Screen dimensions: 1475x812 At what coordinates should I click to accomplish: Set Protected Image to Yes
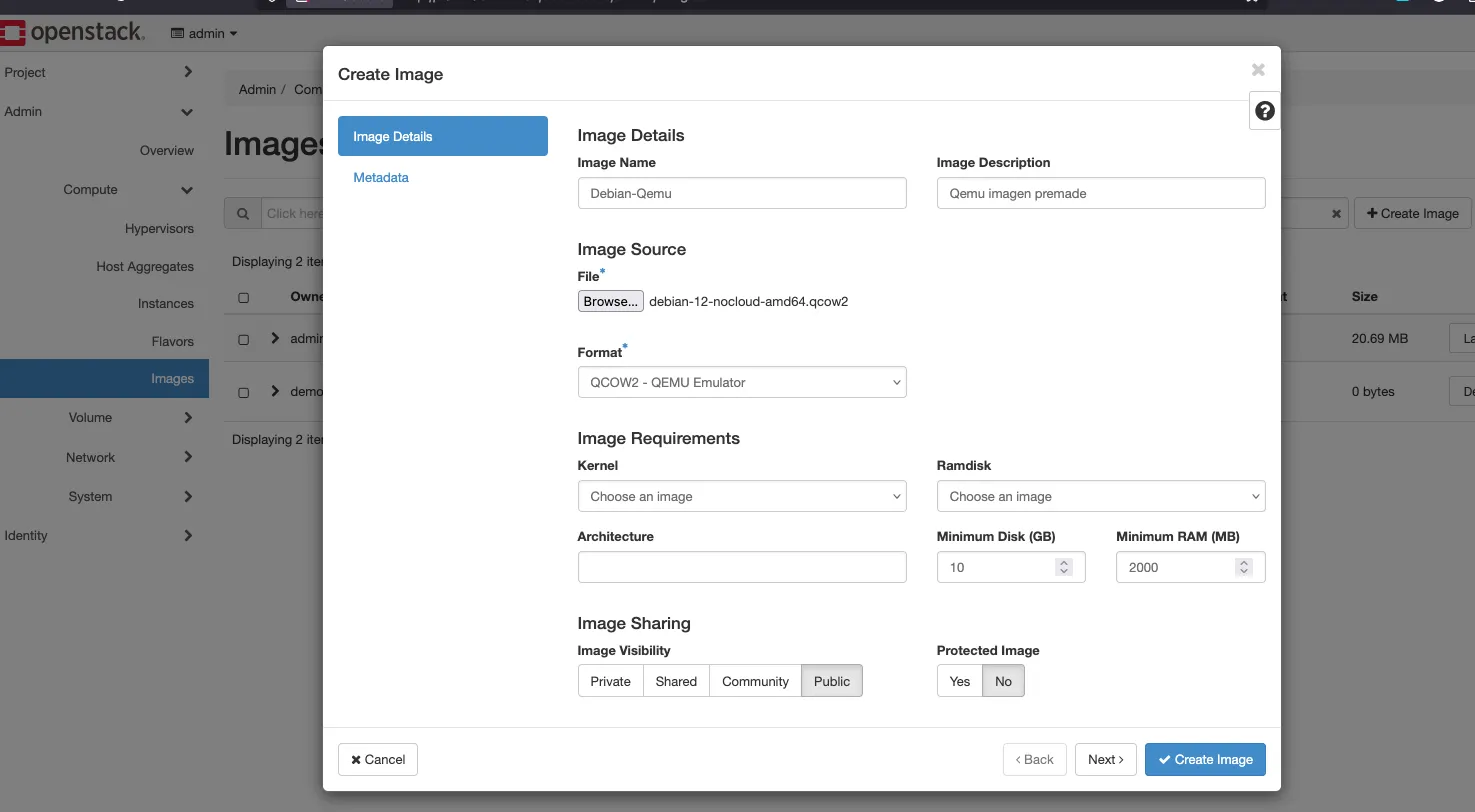pyautogui.click(x=958, y=681)
